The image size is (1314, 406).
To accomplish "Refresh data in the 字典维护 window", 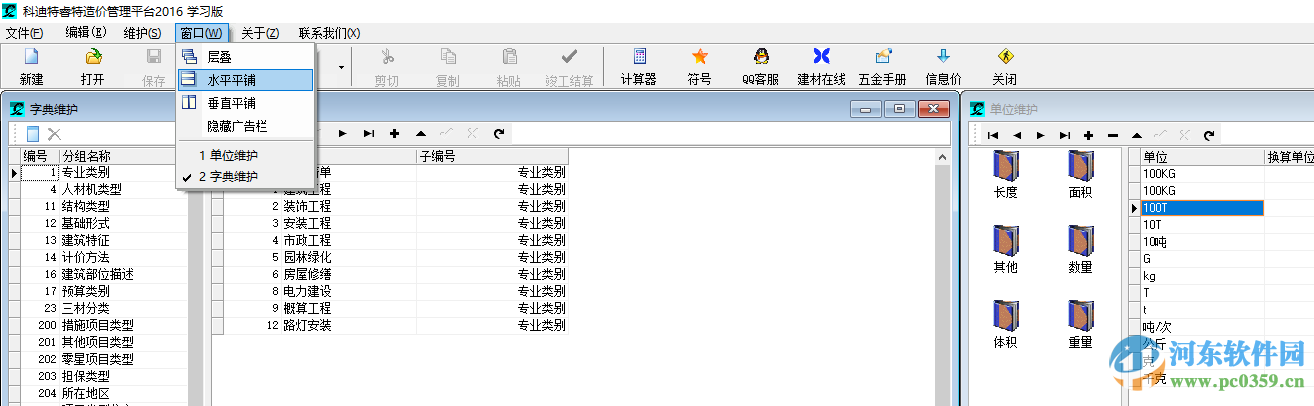I will [x=498, y=133].
